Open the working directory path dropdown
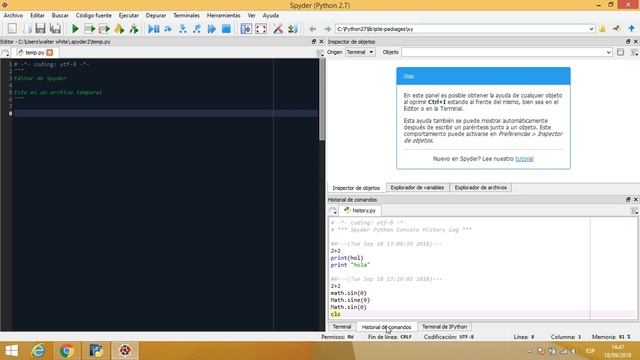Image resolution: width=640 pixels, height=360 pixels. (x=591, y=29)
